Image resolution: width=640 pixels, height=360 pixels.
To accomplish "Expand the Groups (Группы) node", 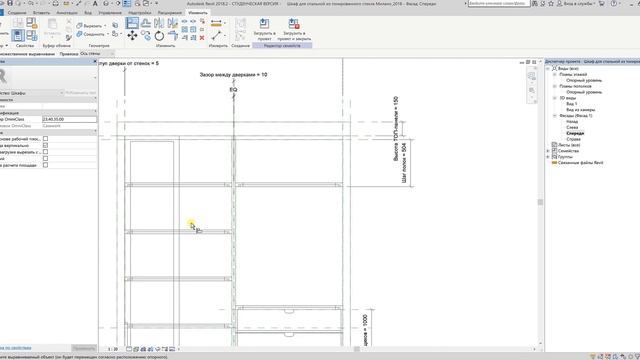I will 548,157.
